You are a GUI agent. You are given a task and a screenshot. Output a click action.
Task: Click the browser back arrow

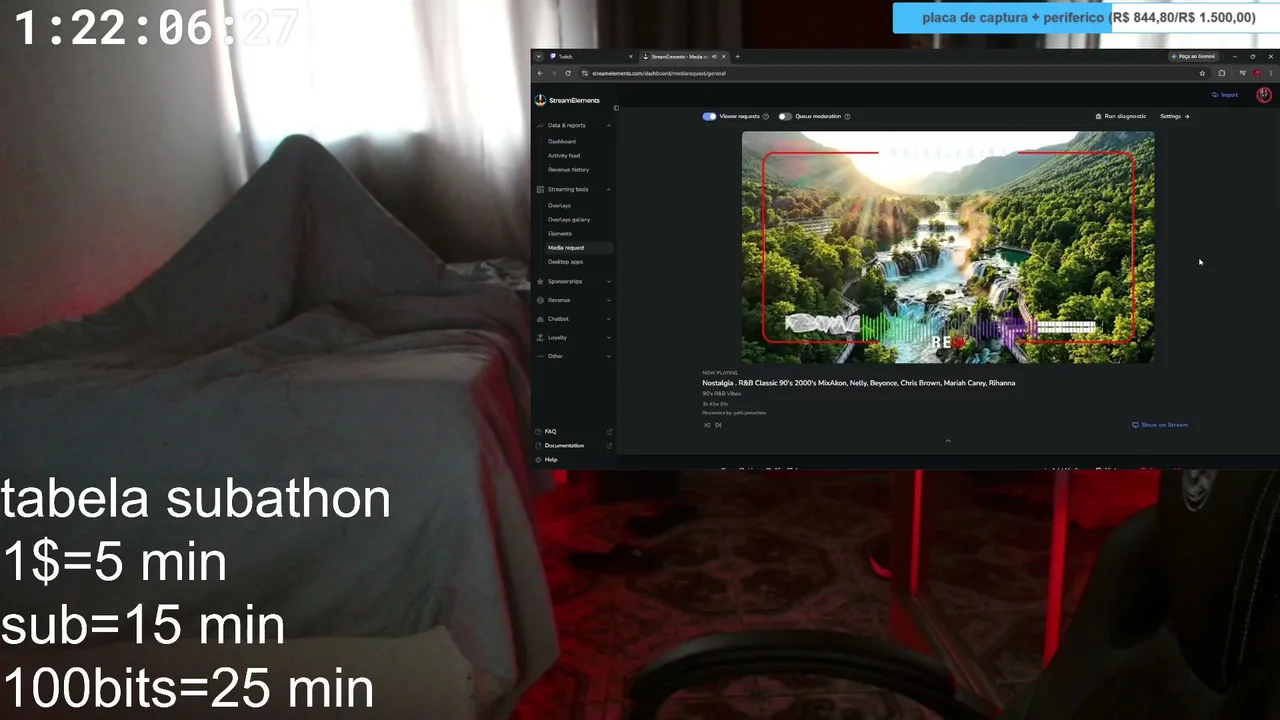[540, 73]
